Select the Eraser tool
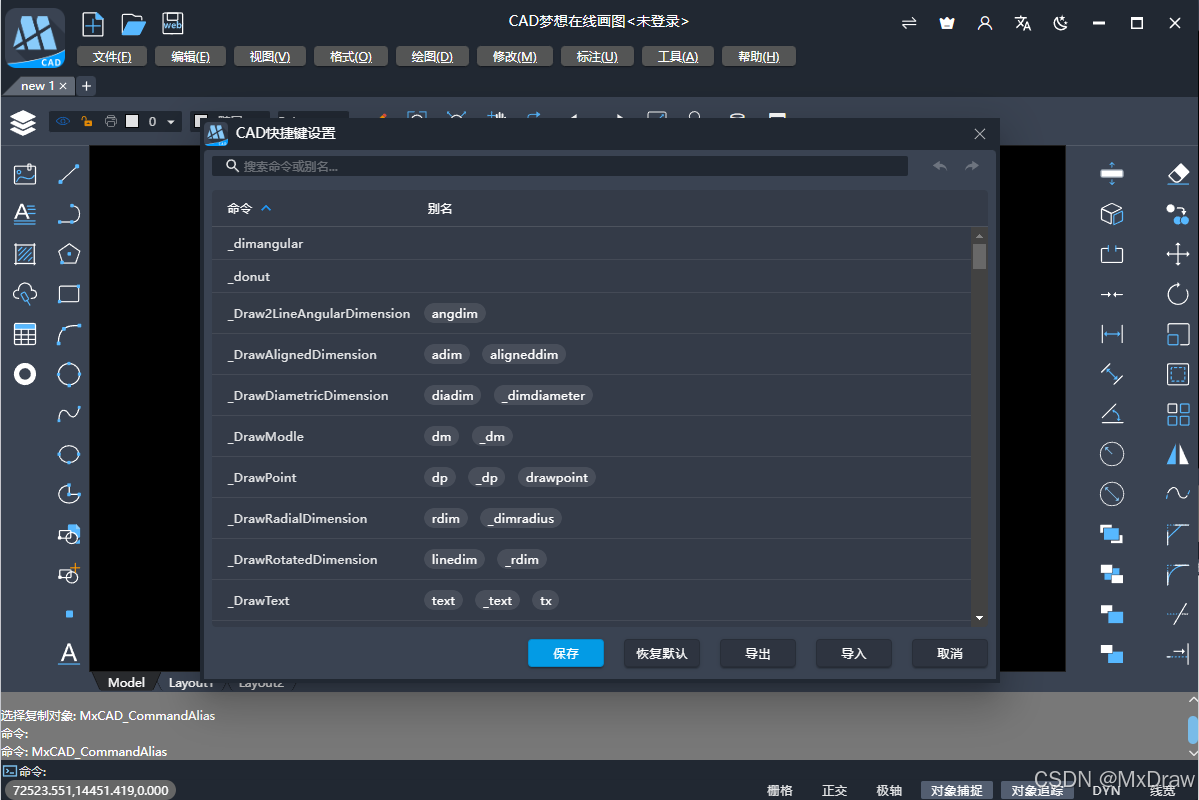The image size is (1199, 800). (x=1178, y=174)
